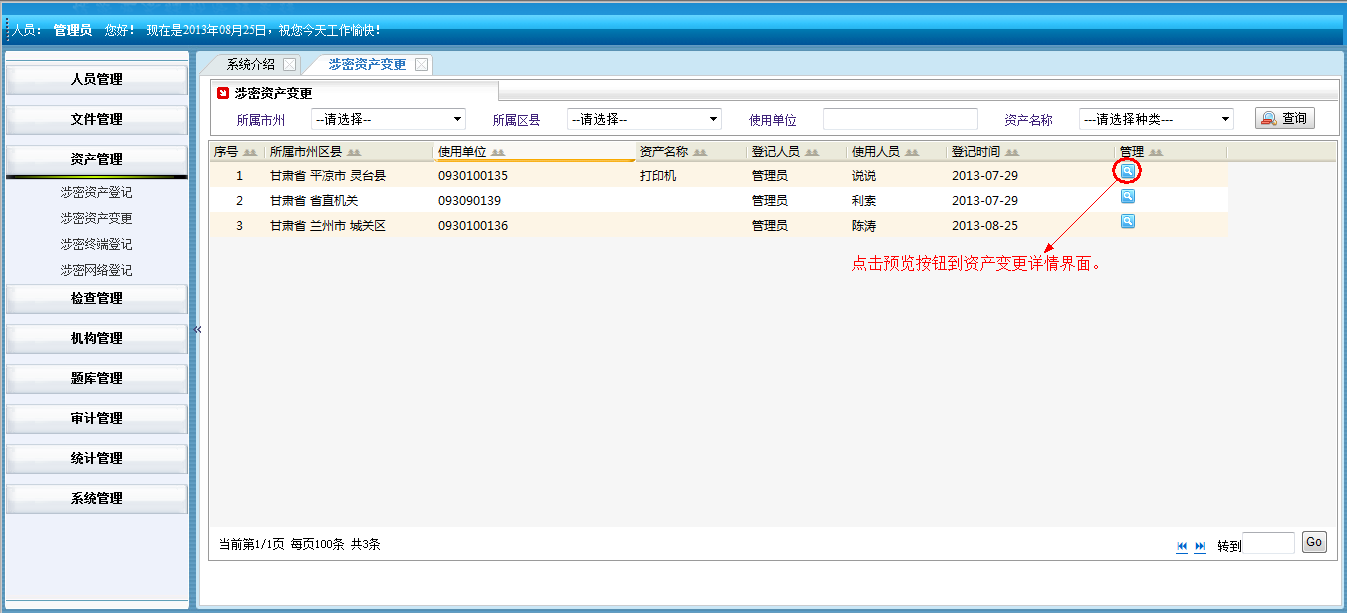Sort by 所属市州区县 column

(x=349, y=152)
